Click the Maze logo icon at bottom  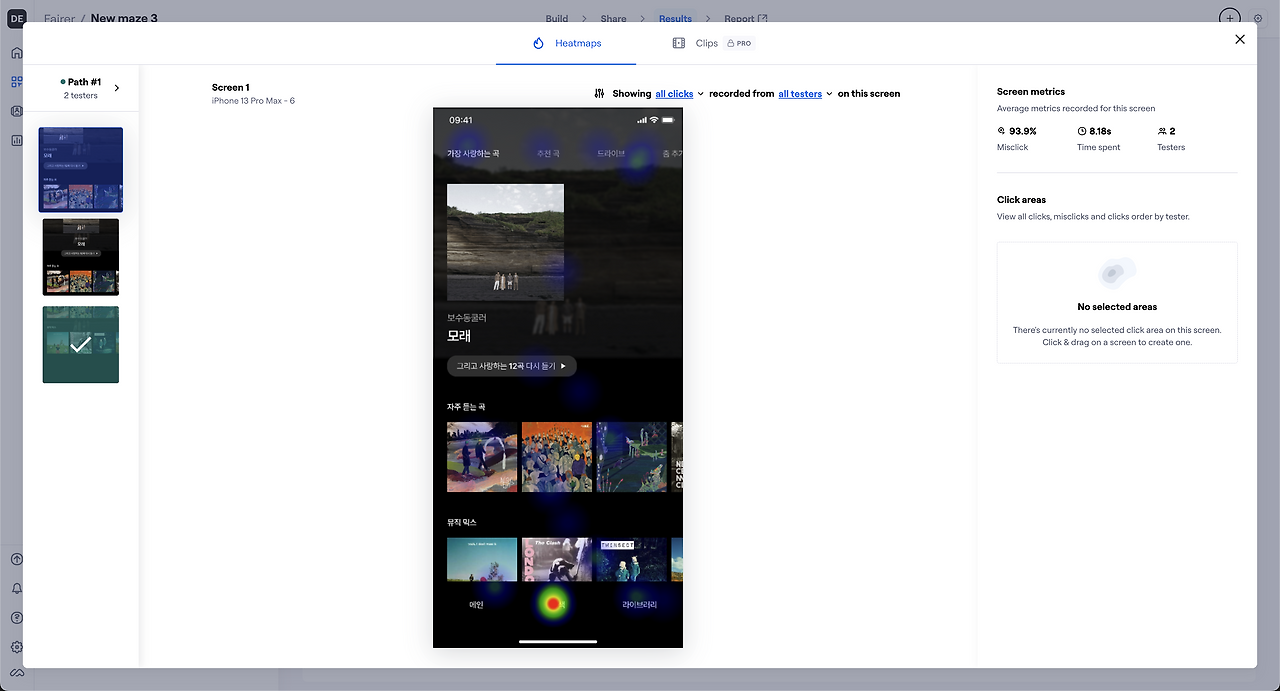[16, 674]
